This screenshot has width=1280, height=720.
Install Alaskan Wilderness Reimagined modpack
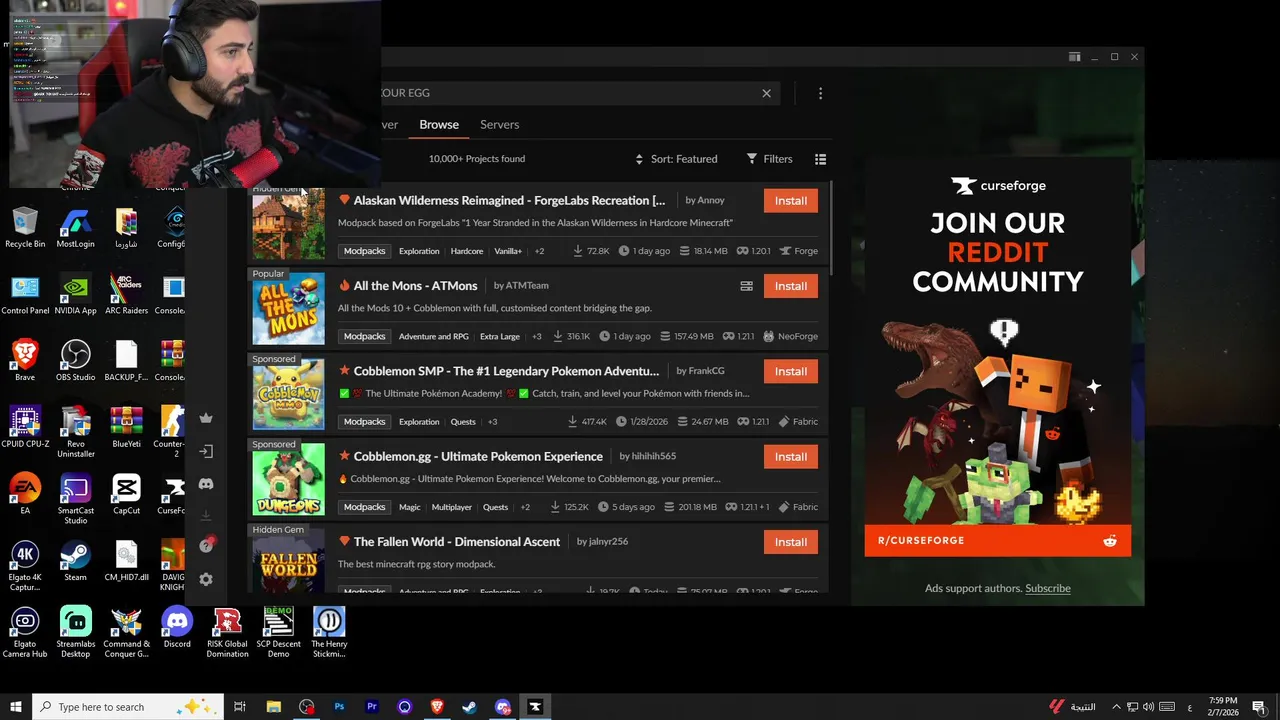[790, 201]
